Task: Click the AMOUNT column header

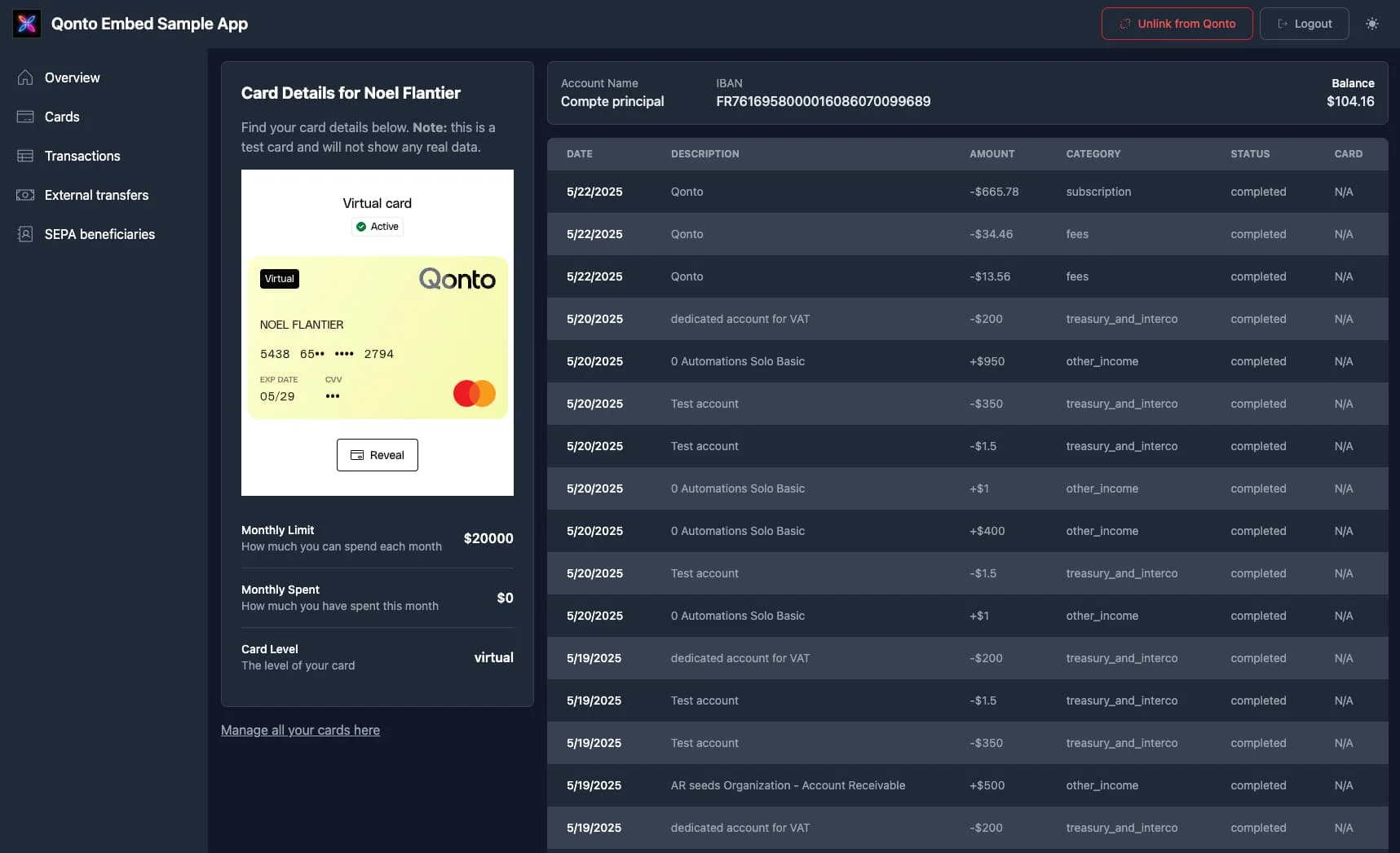Action: point(992,153)
